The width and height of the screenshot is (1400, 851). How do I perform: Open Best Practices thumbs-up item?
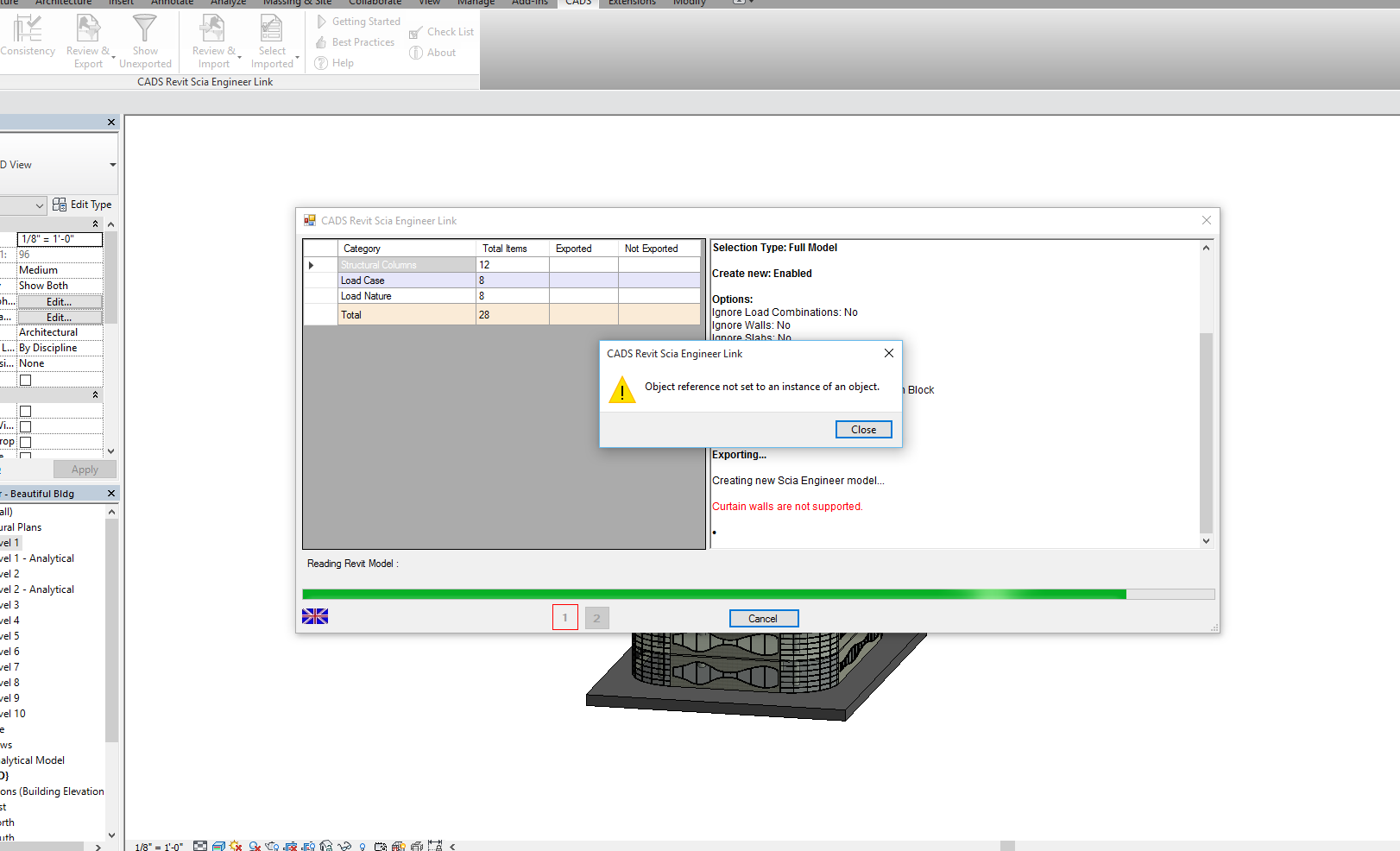[x=355, y=42]
